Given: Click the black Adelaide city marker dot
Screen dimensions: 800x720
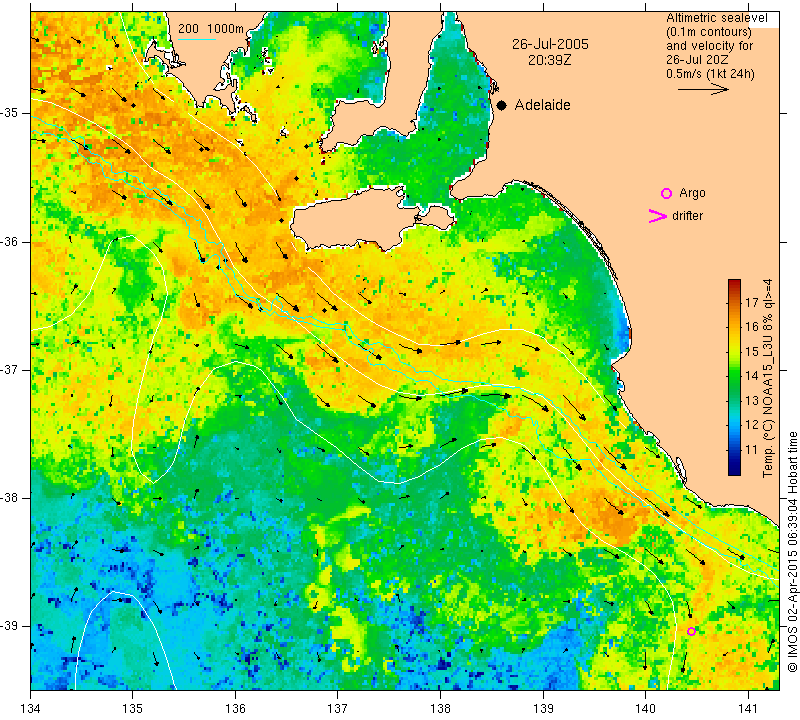Looking at the screenshot, I should (x=502, y=105).
